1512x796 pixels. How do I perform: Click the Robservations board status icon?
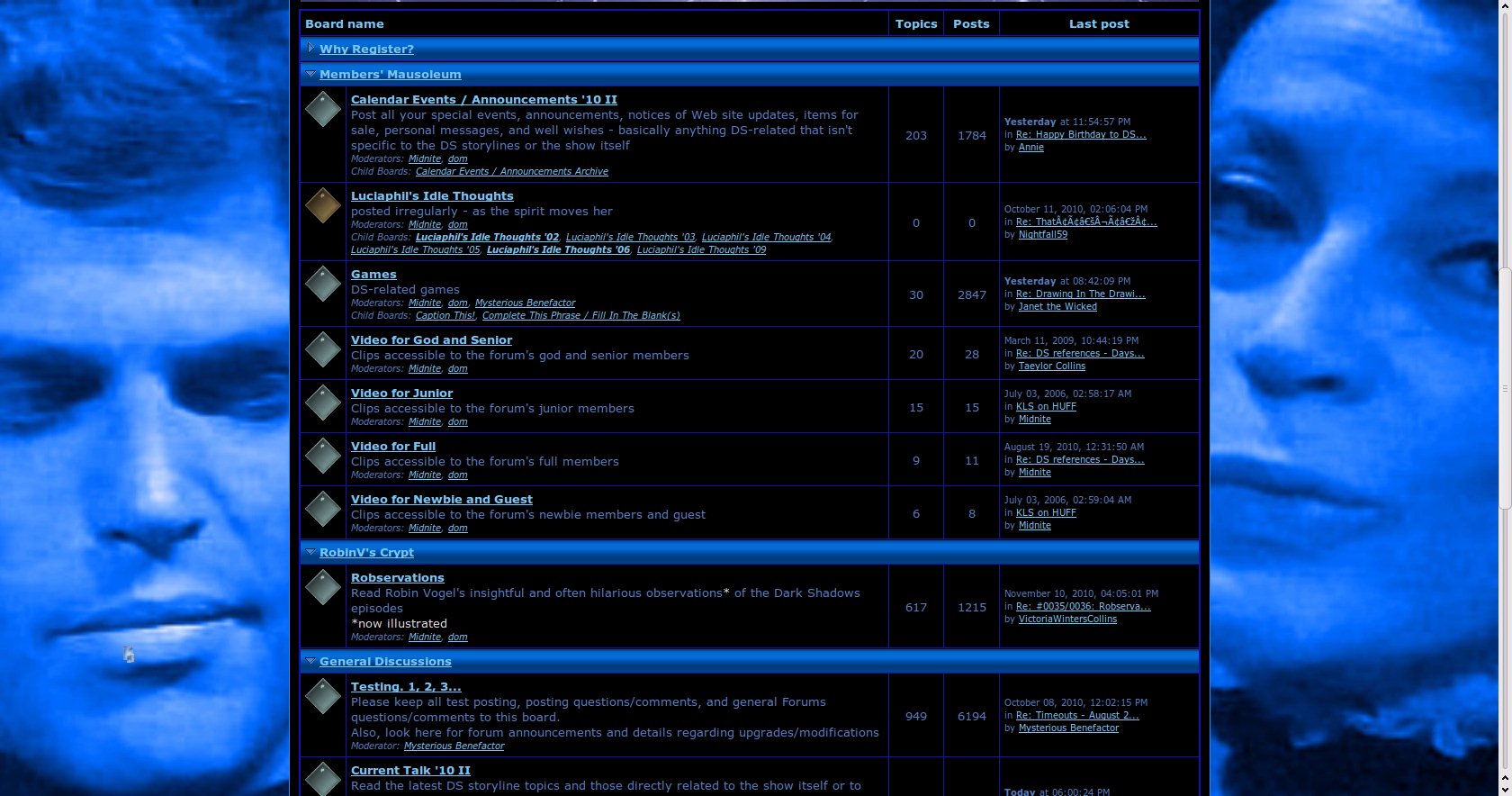point(322,588)
